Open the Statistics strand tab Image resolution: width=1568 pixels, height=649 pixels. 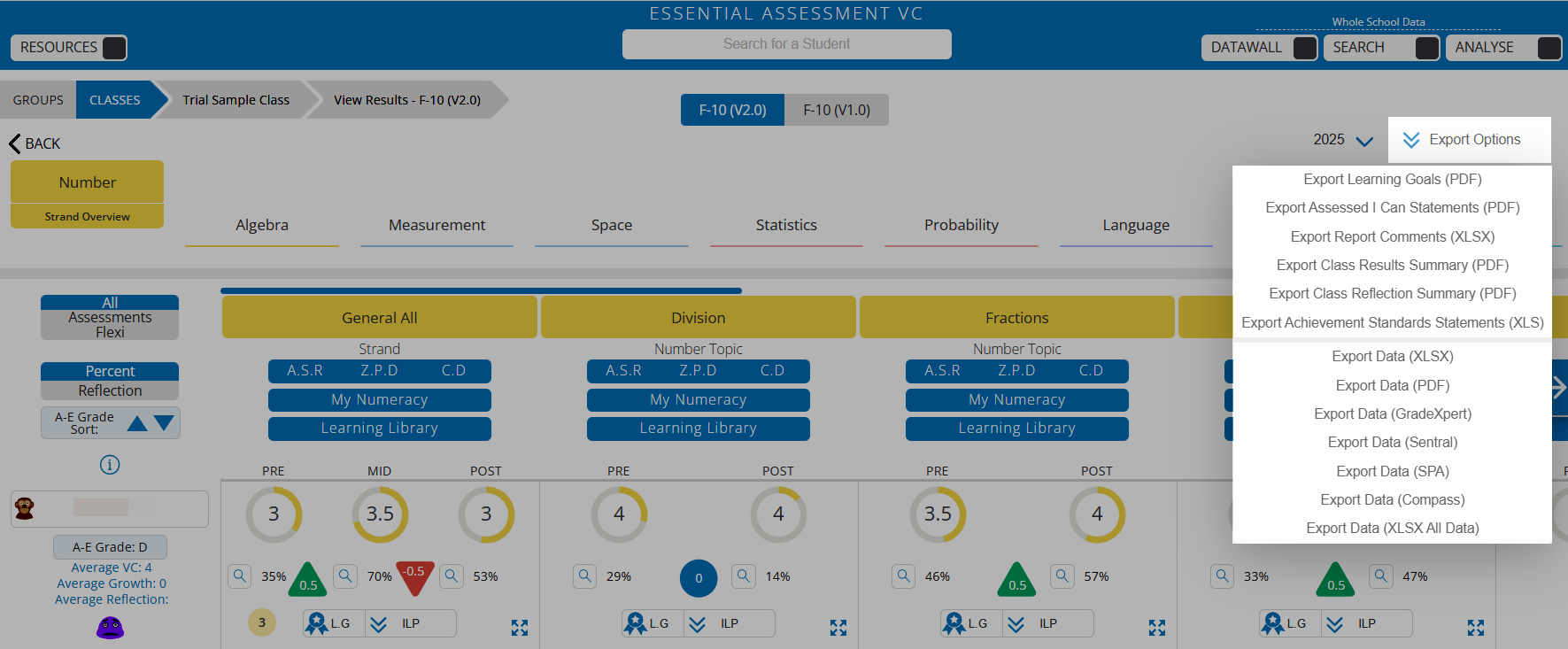[x=786, y=226]
